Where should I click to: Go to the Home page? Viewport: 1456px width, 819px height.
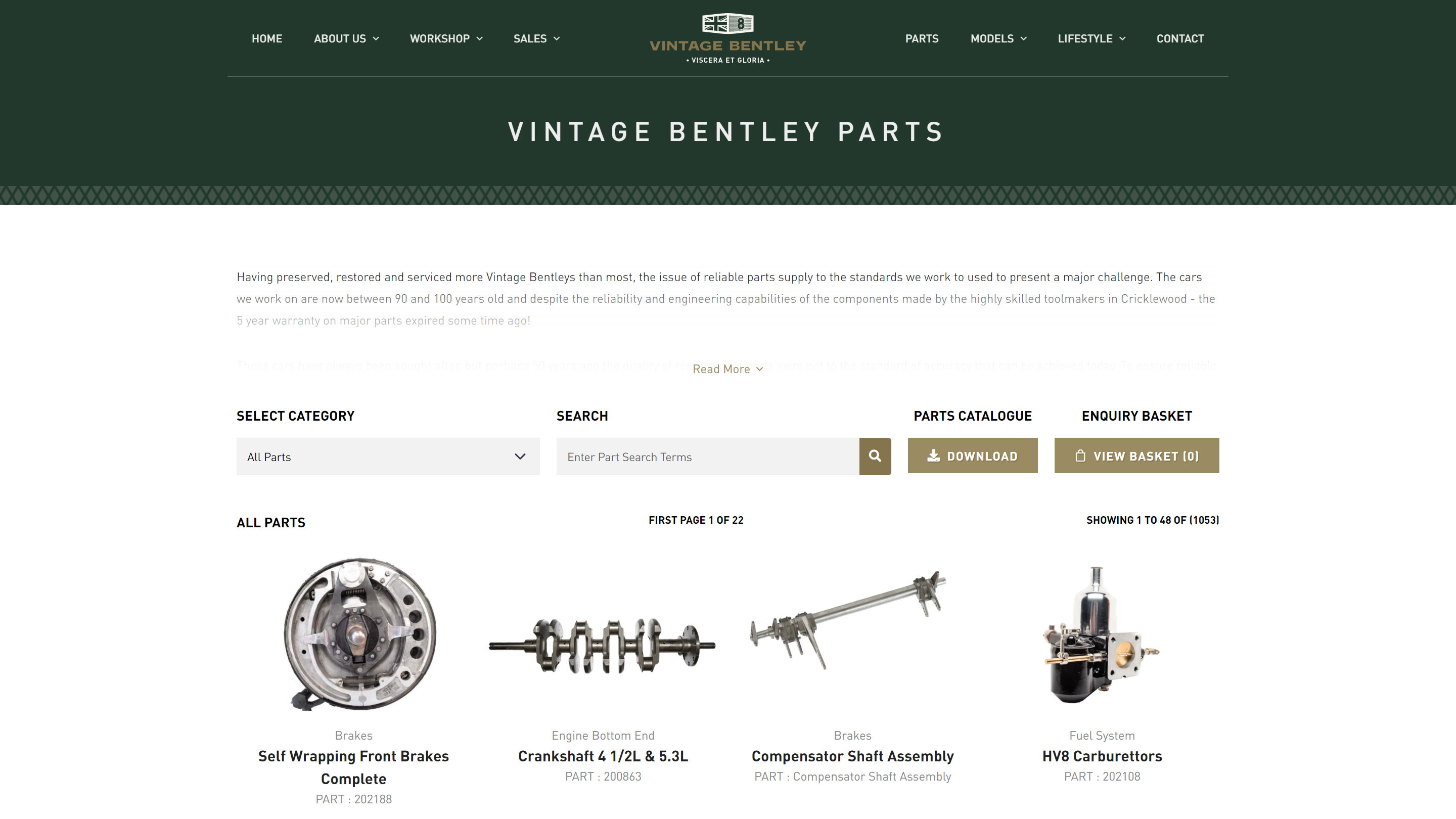[267, 38]
